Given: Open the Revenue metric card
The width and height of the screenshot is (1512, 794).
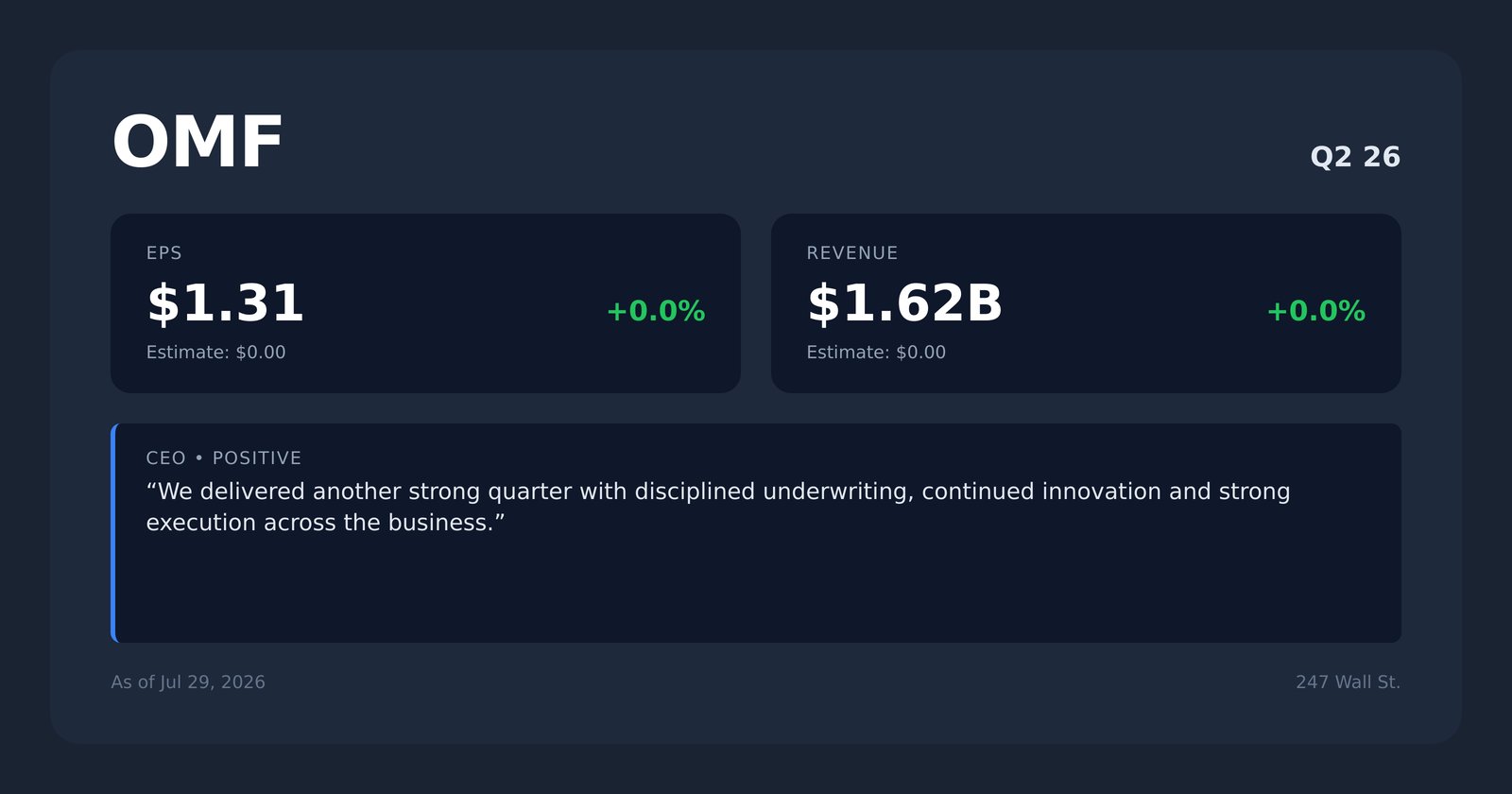Looking at the screenshot, I should (1086, 303).
